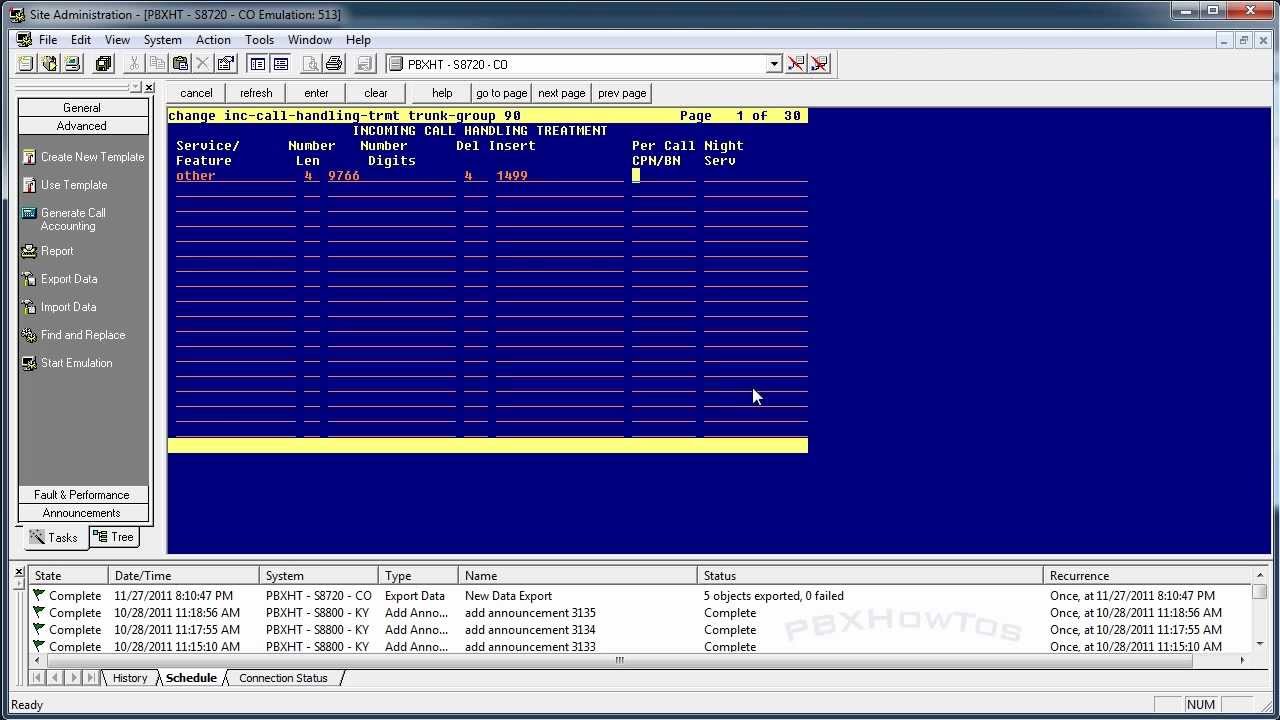Click the next page button
The width and height of the screenshot is (1280, 720).
pos(562,93)
